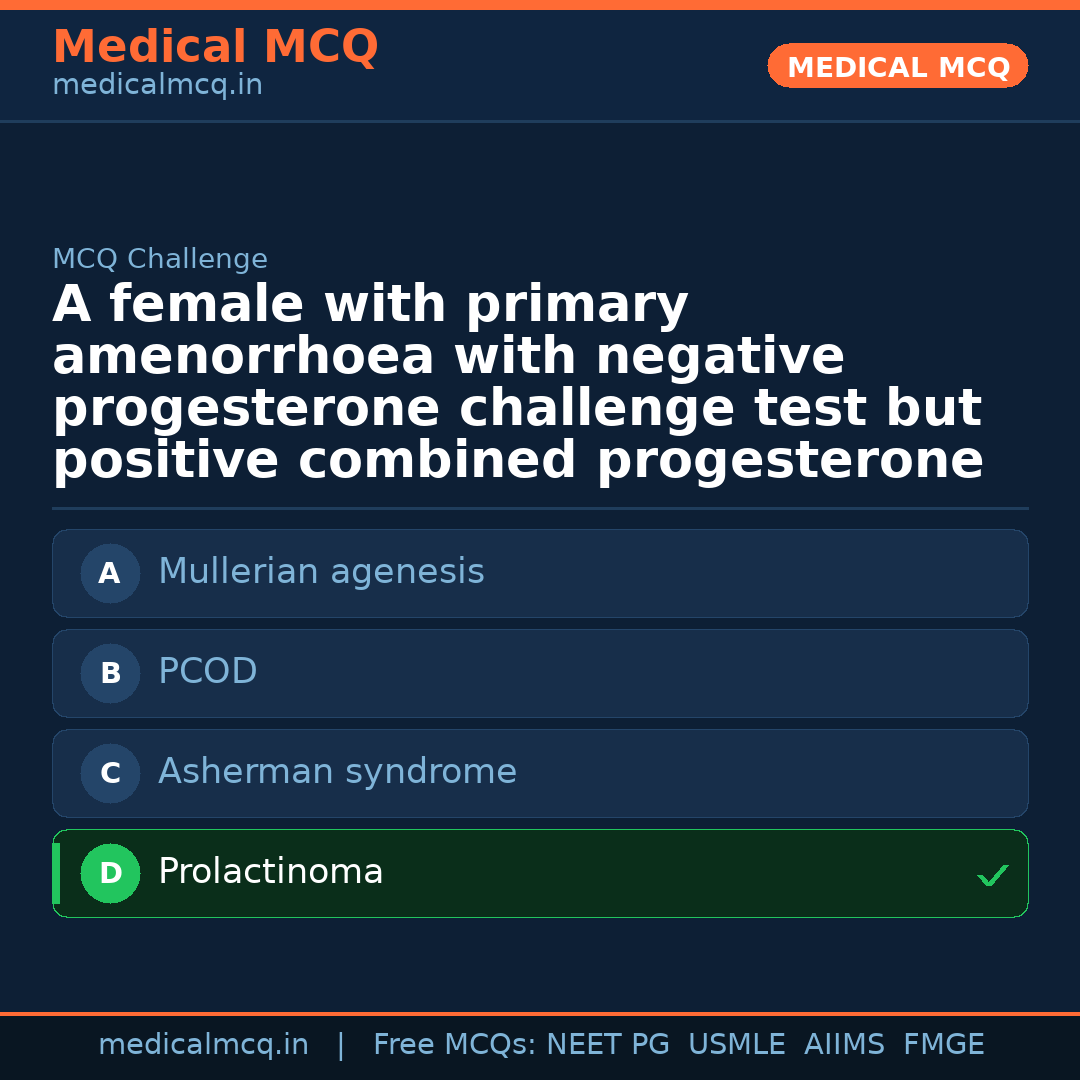Select the "Mullerian agenesis" answer text

tap(321, 572)
